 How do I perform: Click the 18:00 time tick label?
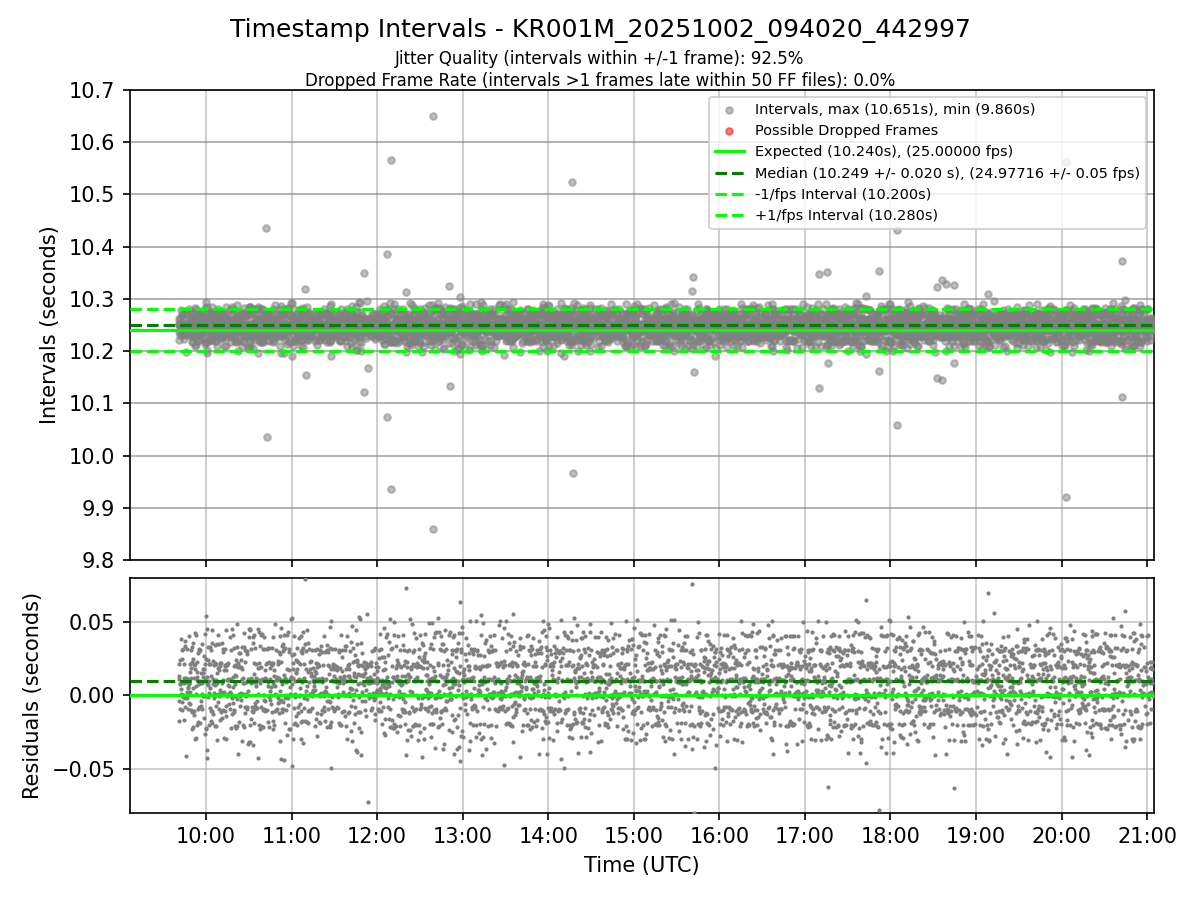click(x=890, y=836)
